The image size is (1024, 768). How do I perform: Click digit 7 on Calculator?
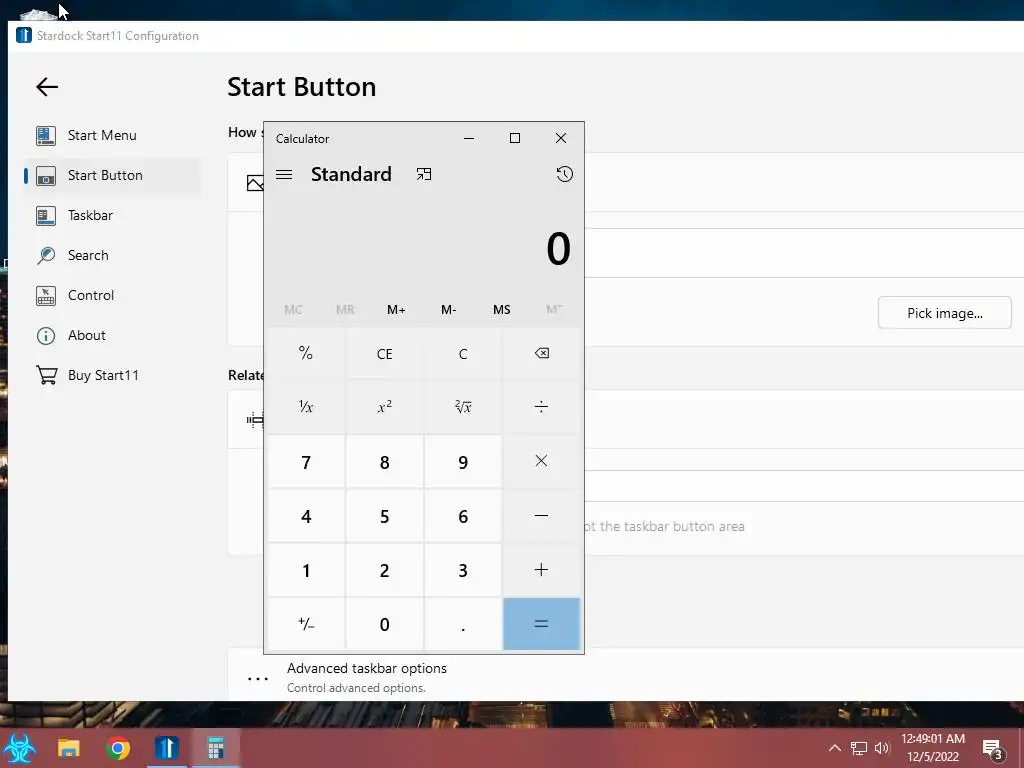click(306, 462)
